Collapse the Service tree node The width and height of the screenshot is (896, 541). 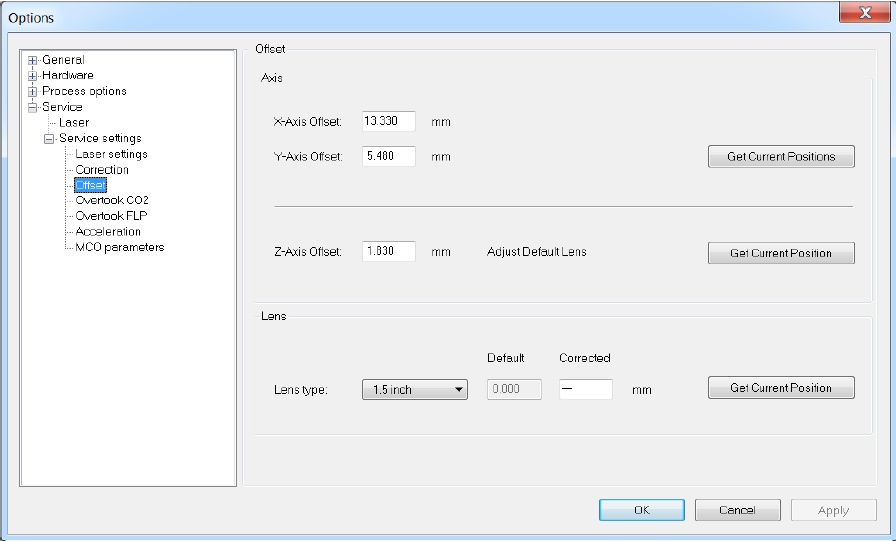[33, 107]
